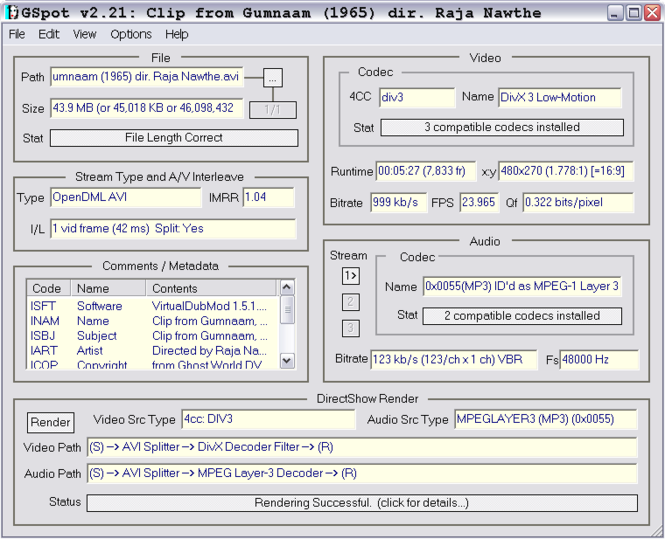The height and width of the screenshot is (539, 665).
Task: Select audio stream 1 button
Action: [x=351, y=275]
